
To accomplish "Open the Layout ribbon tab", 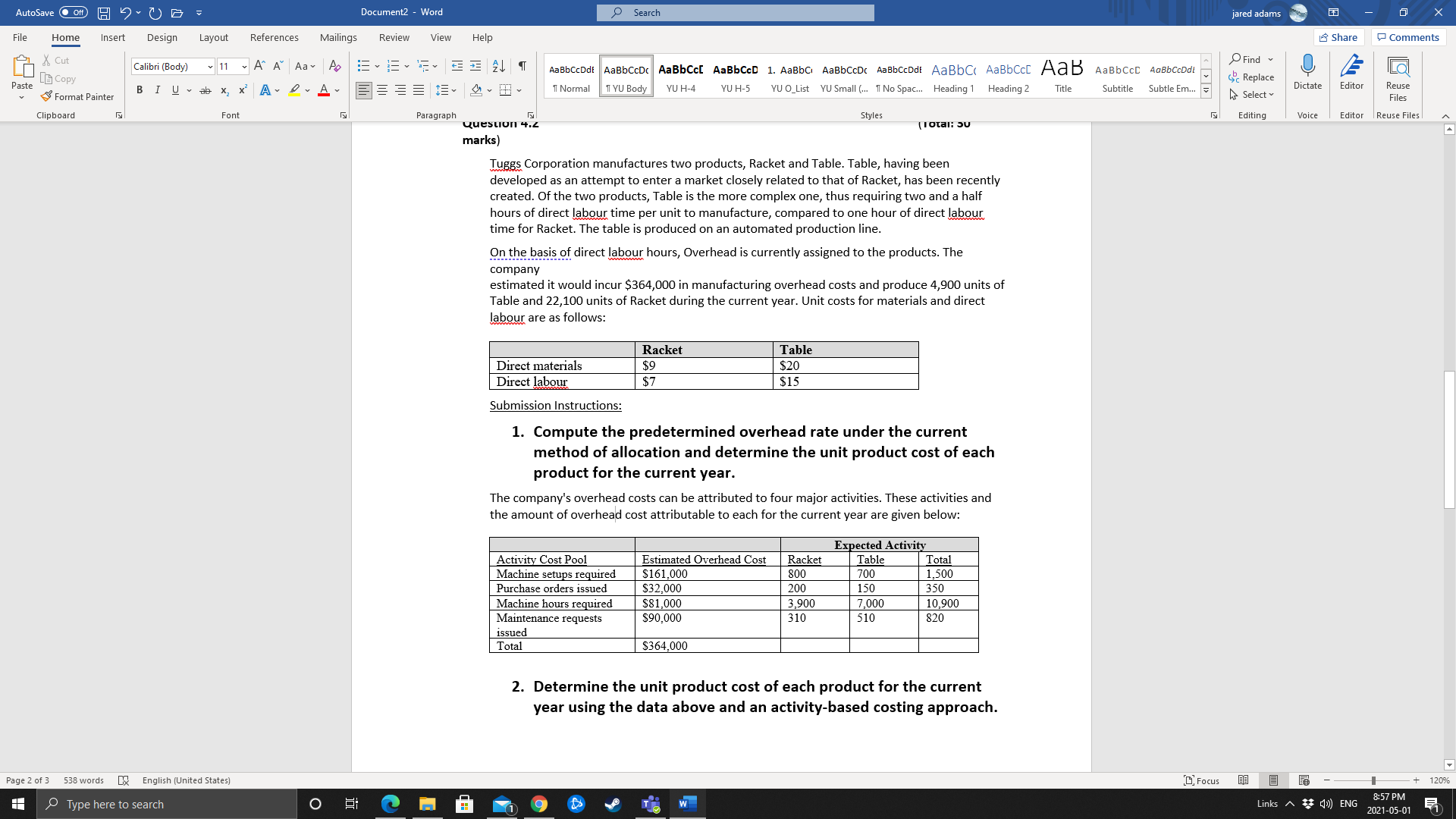I will point(213,37).
